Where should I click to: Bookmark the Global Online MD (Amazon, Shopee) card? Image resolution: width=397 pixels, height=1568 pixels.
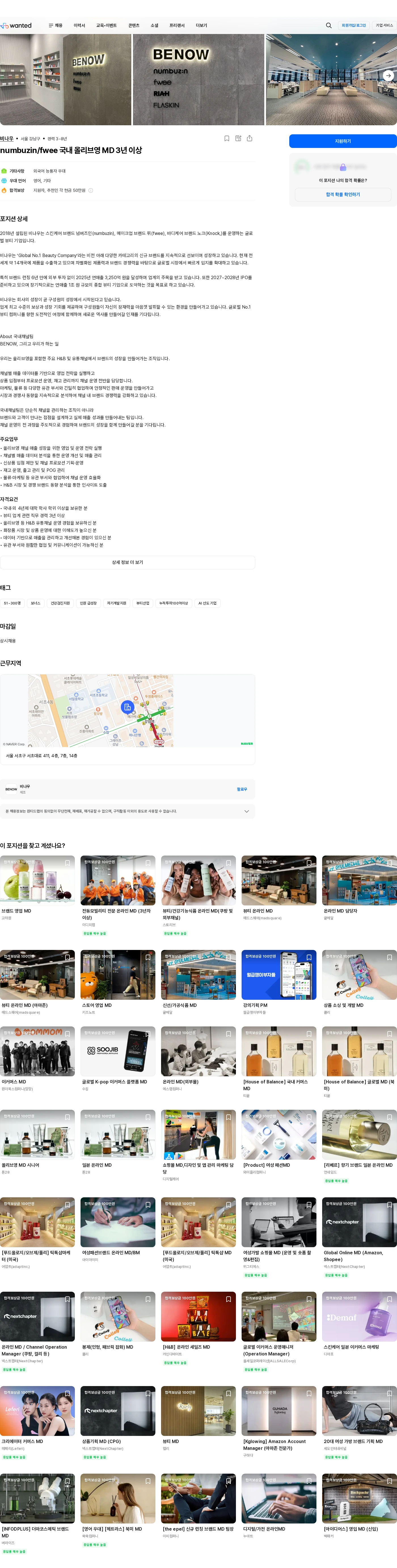(390, 1205)
